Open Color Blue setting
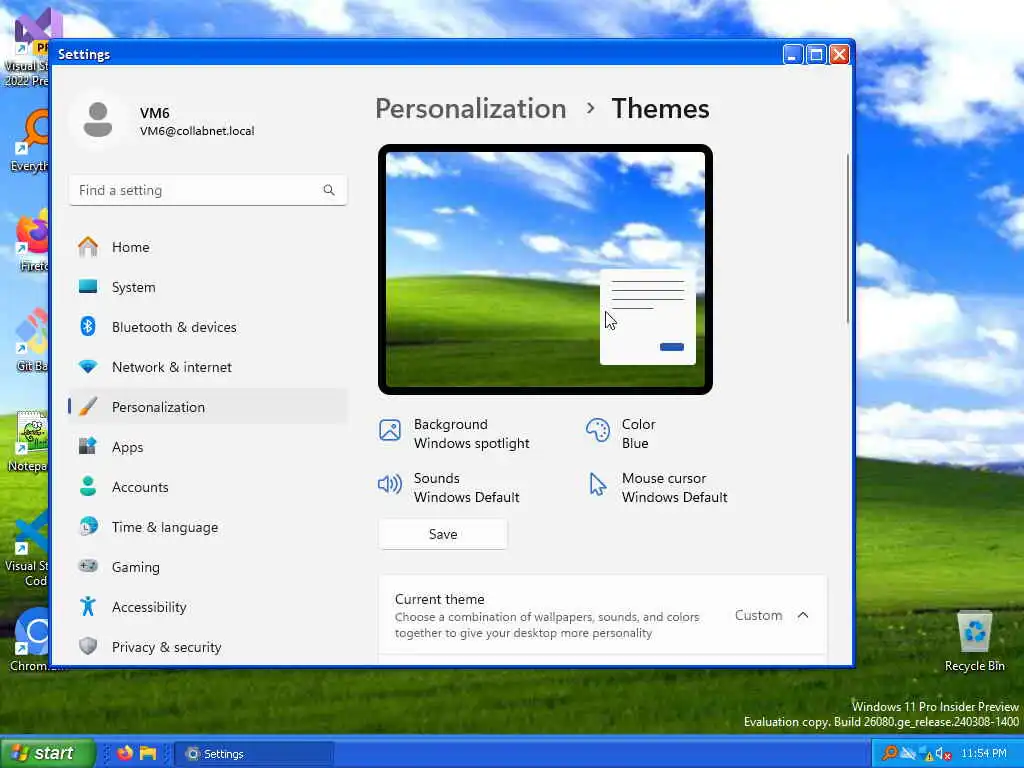Image resolution: width=1024 pixels, height=768 pixels. click(x=620, y=434)
